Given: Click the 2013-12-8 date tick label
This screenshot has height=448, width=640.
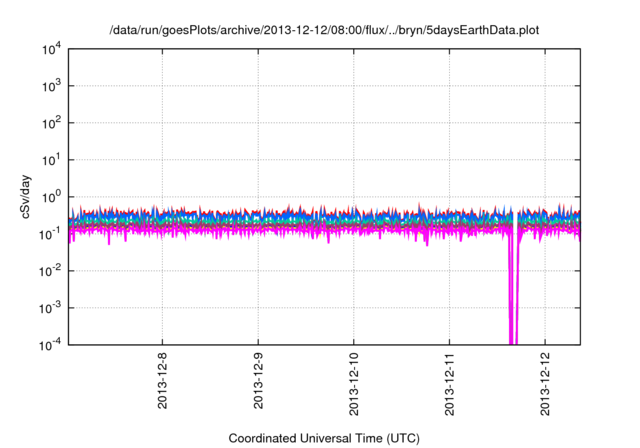Looking at the screenshot, I should [162, 381].
